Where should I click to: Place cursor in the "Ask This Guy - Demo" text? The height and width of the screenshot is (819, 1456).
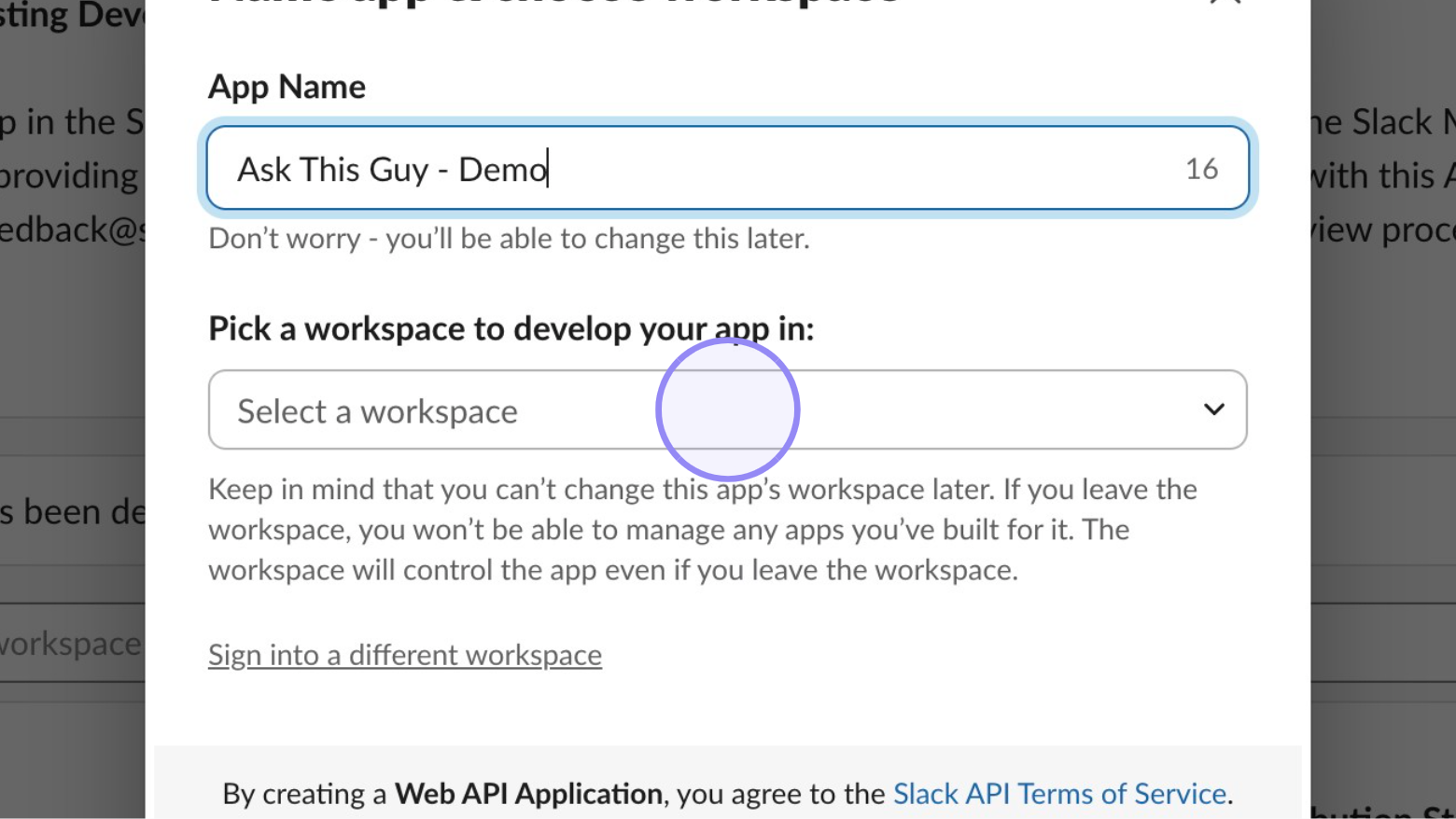[x=392, y=170]
